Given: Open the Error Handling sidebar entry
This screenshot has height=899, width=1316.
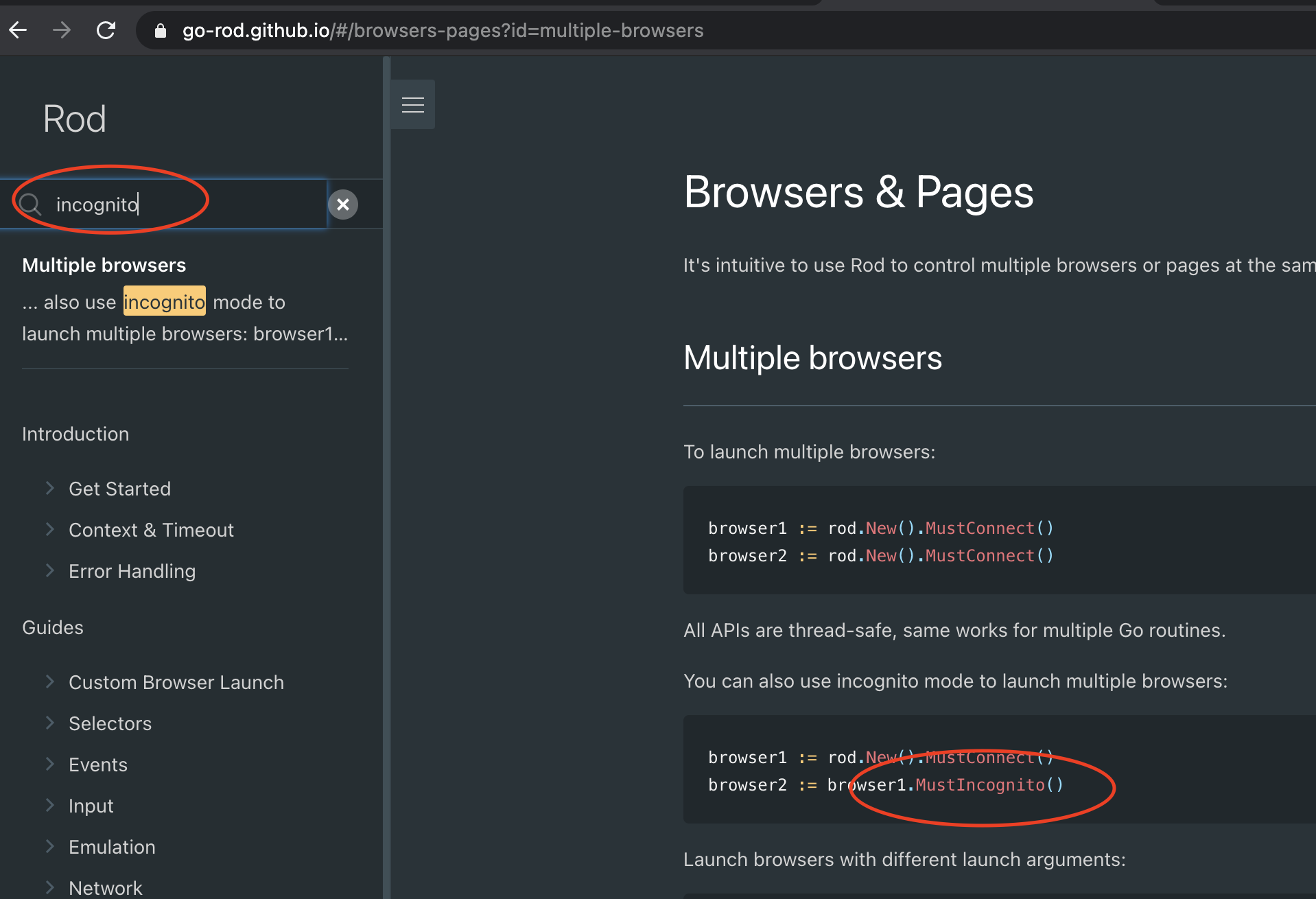Looking at the screenshot, I should tap(132, 570).
